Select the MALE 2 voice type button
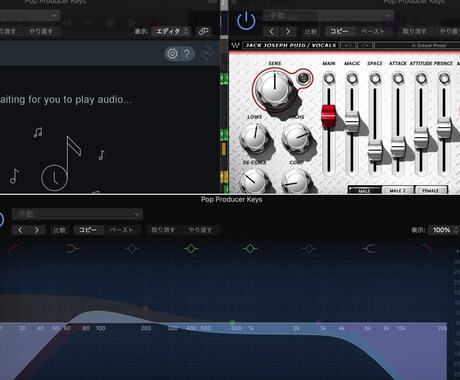The width and height of the screenshot is (460, 380). click(398, 190)
